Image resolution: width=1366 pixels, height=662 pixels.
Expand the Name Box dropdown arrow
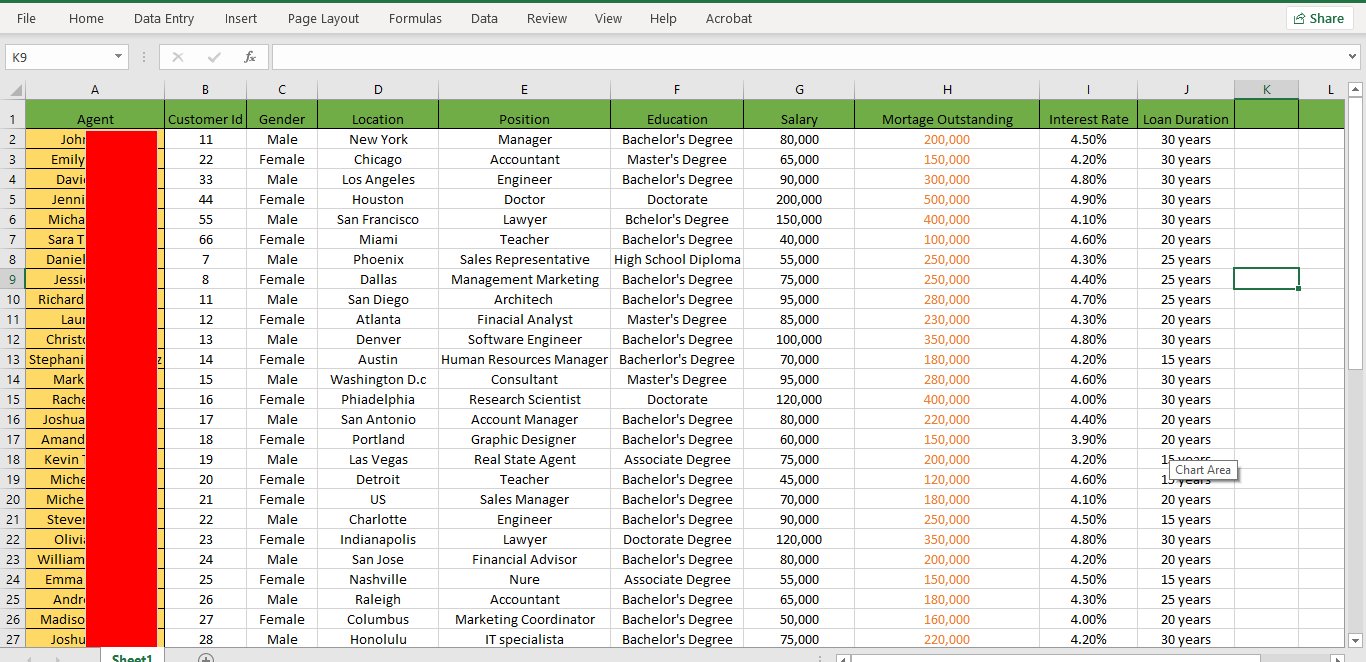click(119, 57)
